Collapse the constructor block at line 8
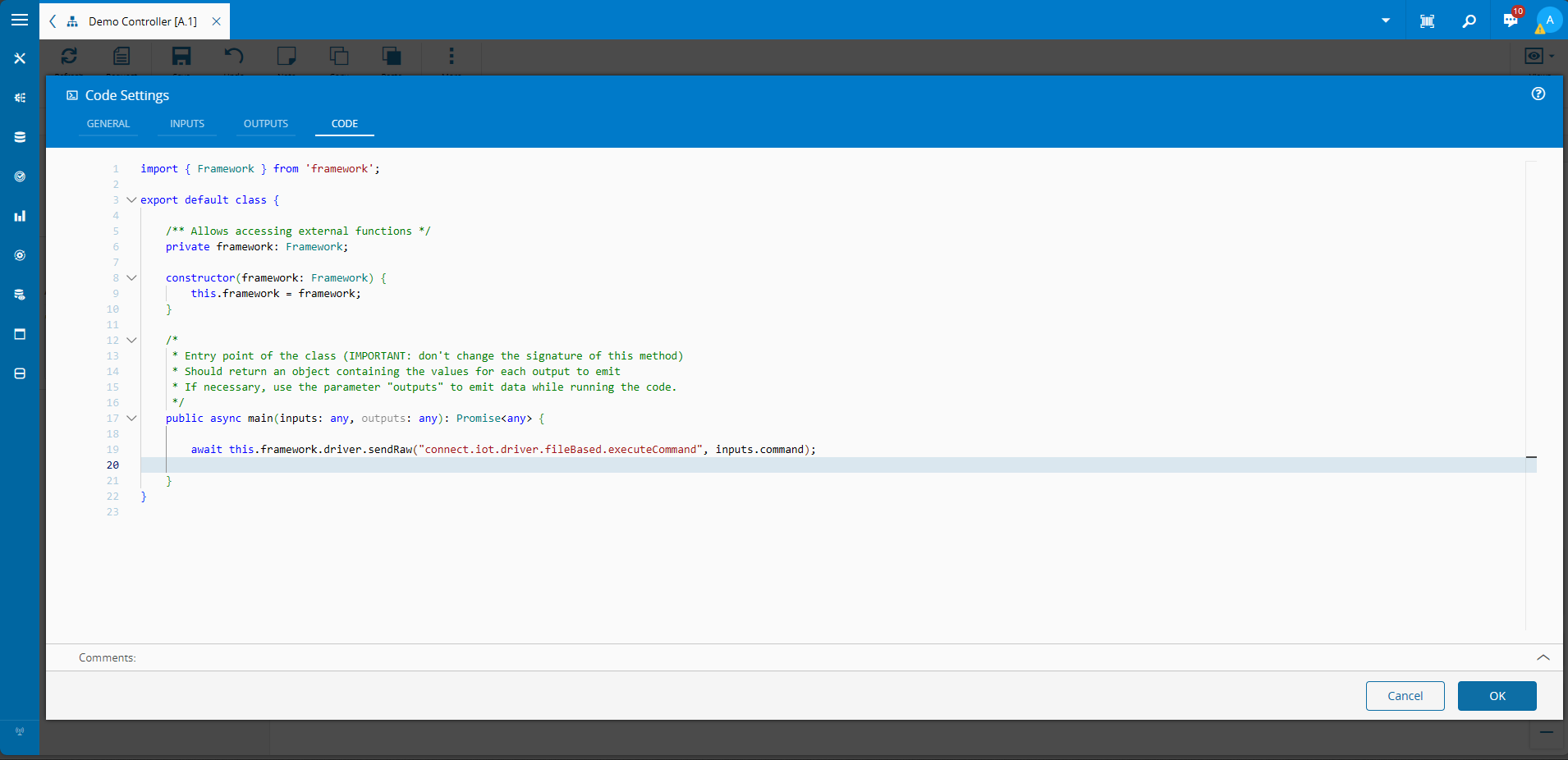The image size is (1568, 760). point(131,277)
